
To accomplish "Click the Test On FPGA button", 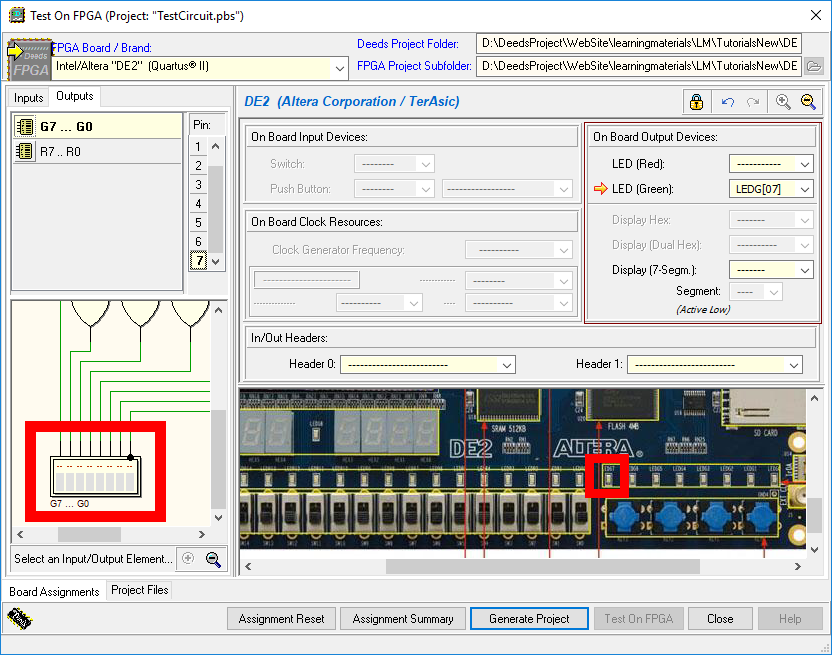I will 638,619.
